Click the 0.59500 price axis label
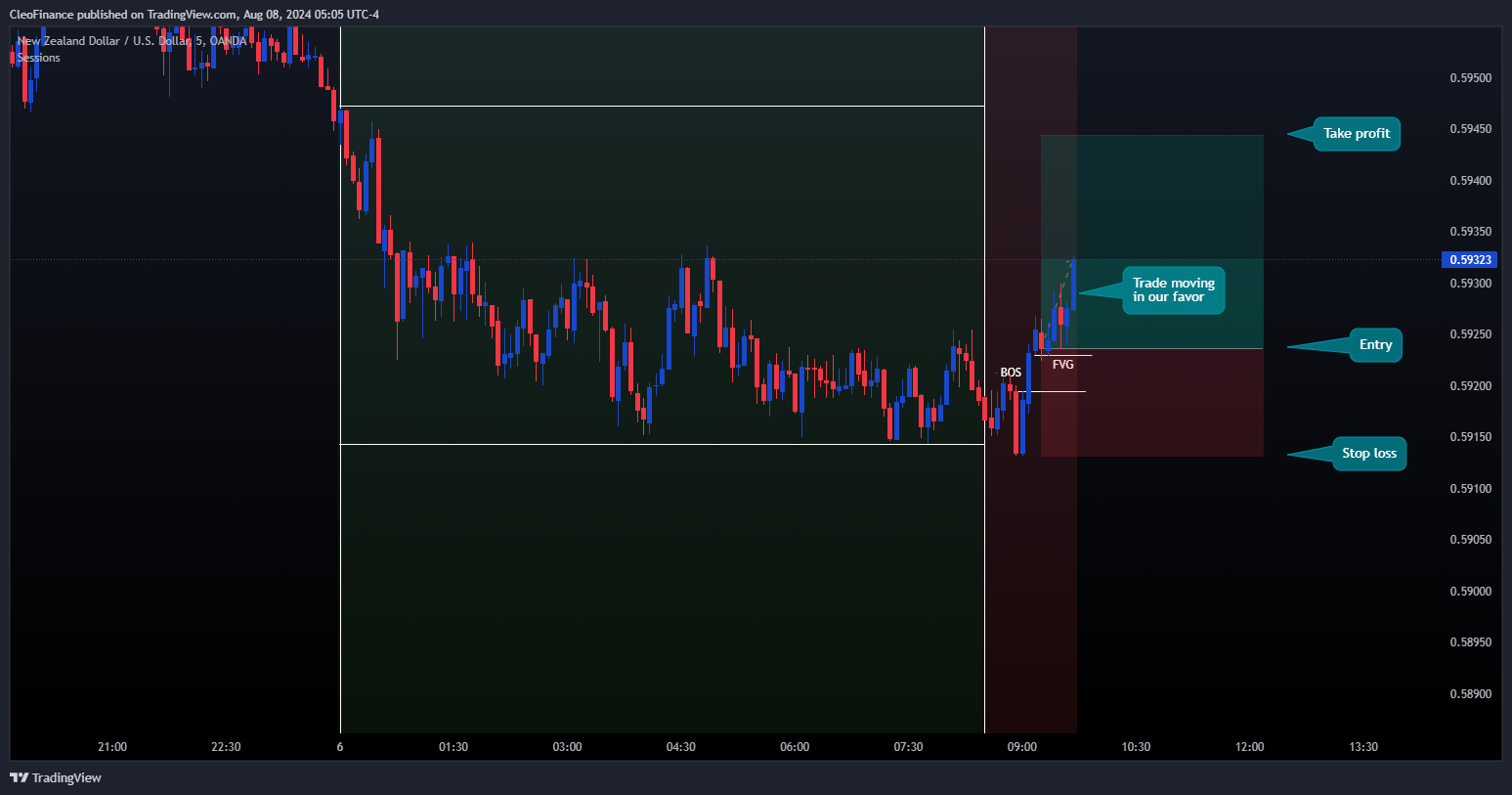Image resolution: width=1512 pixels, height=795 pixels. [1470, 78]
